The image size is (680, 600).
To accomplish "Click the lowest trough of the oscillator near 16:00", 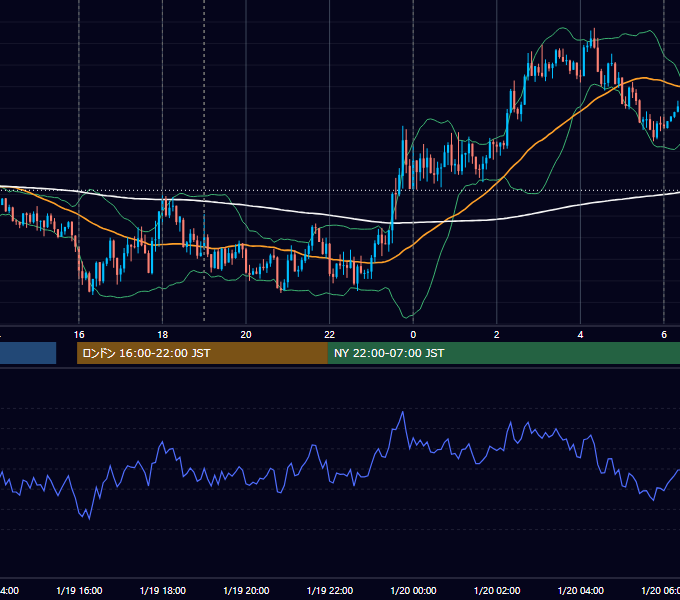I will click(89, 518).
